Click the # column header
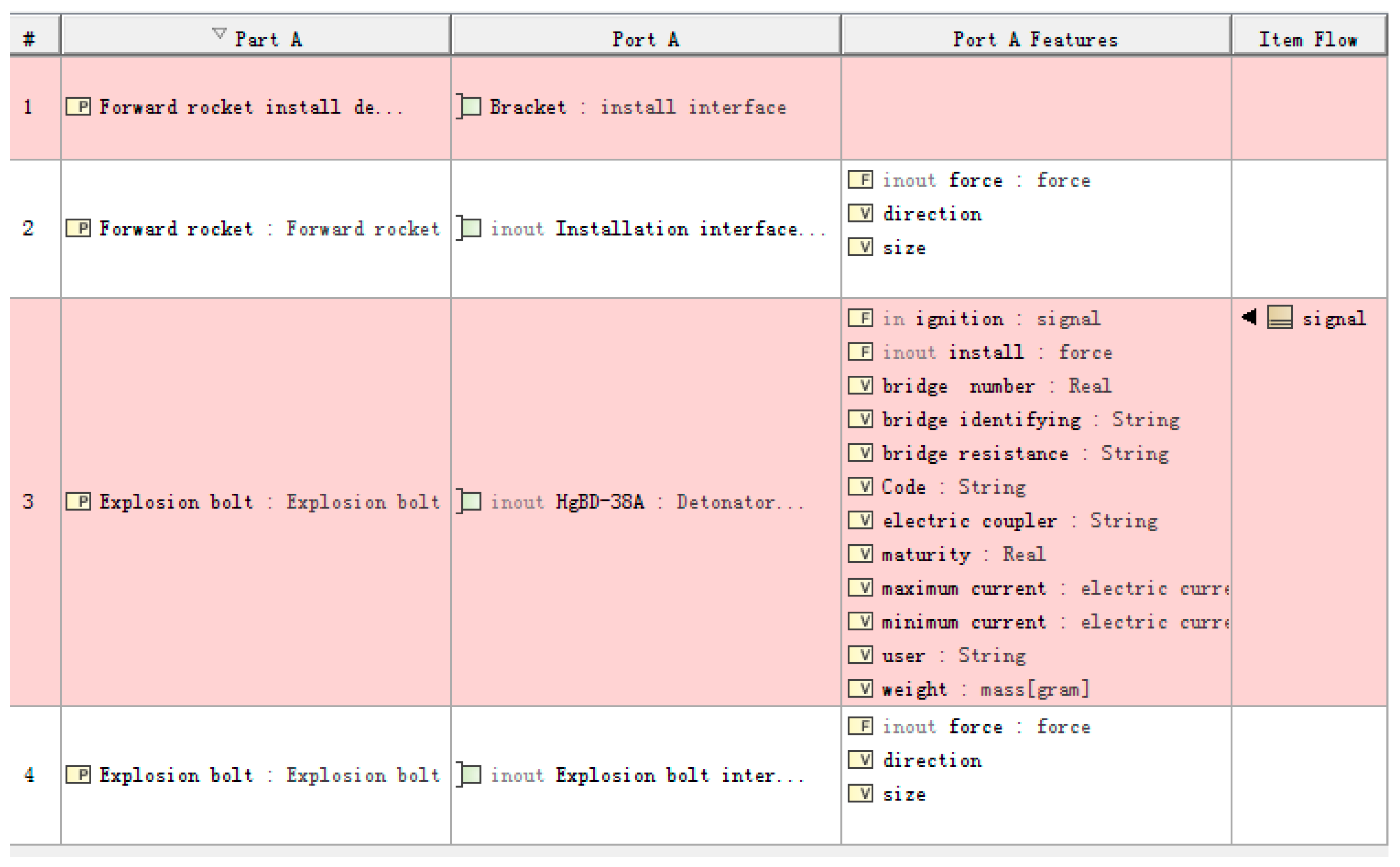This screenshot has height=867, width=1400. 29,39
